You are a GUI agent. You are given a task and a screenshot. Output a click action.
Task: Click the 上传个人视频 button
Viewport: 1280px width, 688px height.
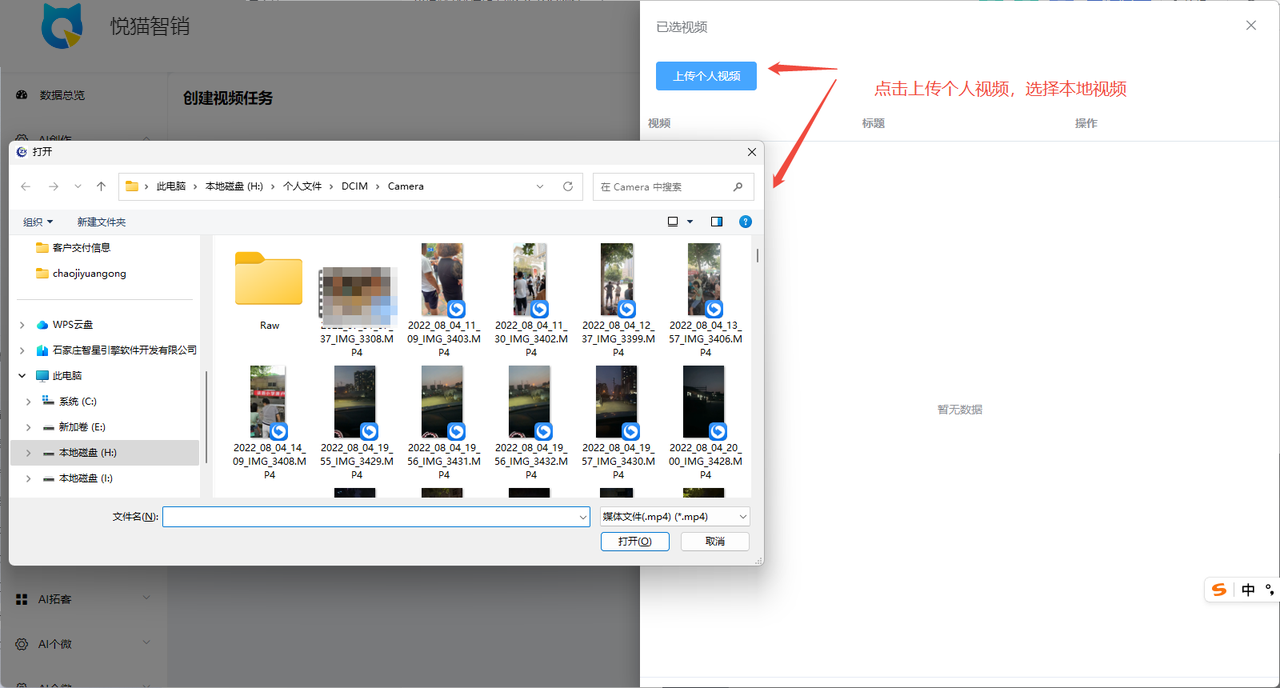(706, 76)
